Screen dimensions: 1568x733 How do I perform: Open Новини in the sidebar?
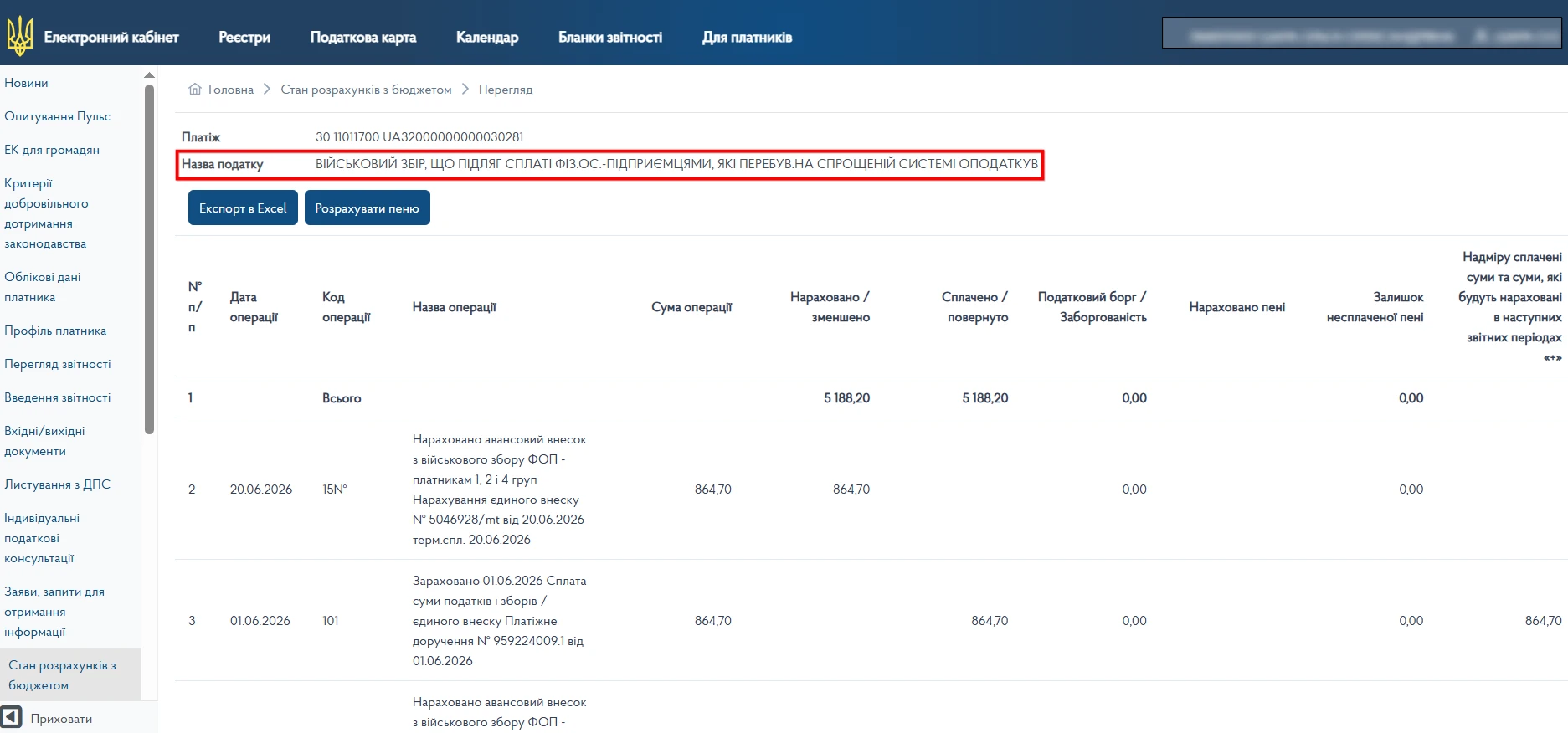[x=26, y=83]
